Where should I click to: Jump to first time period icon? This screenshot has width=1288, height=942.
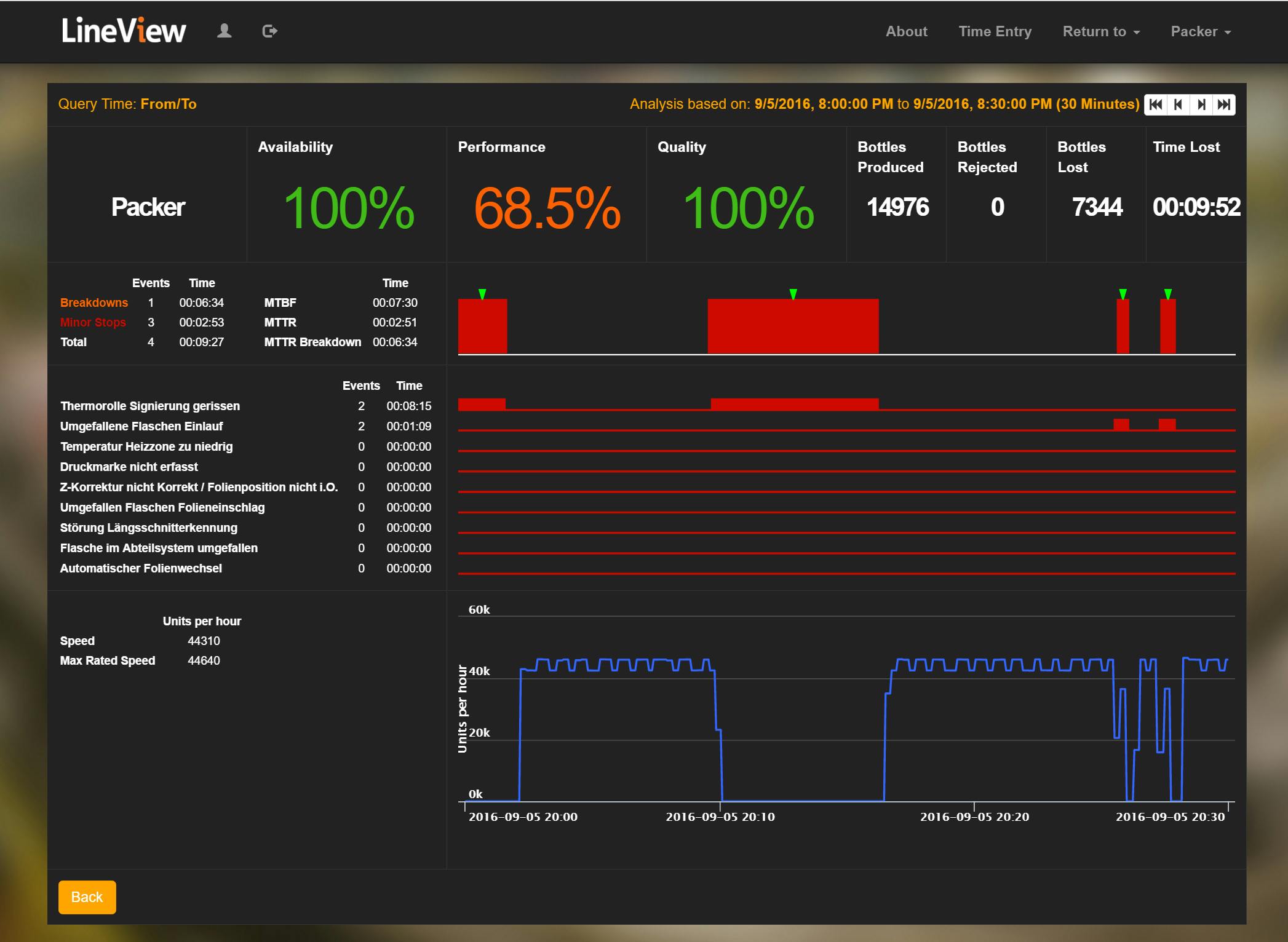pyautogui.click(x=1156, y=105)
